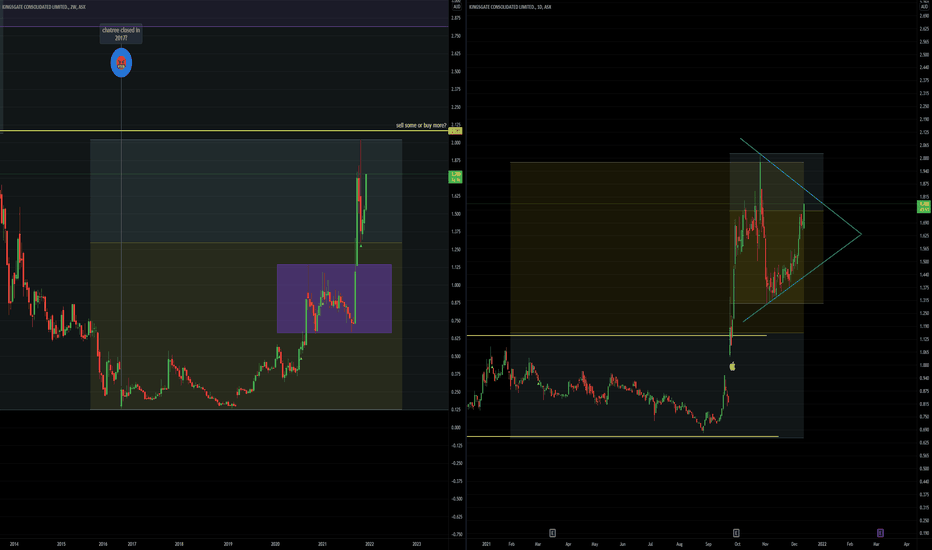Click the AUD currency label on left chart axis

[x=456, y=7]
